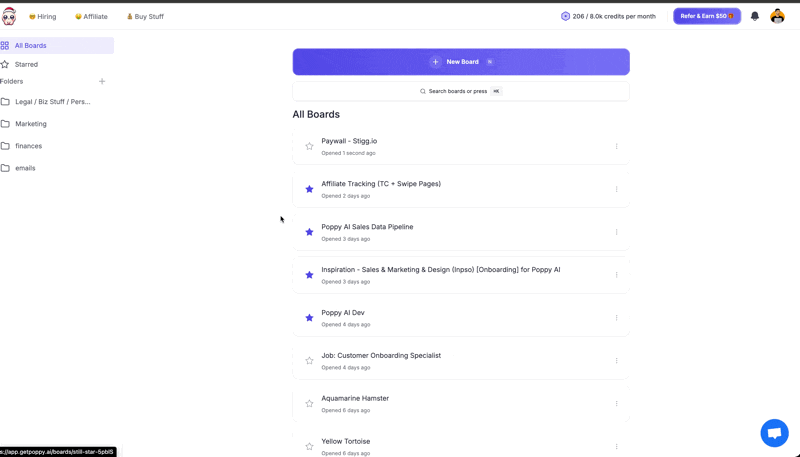Star the Aquamarine Hamster board
This screenshot has width=800, height=457.
(x=309, y=403)
